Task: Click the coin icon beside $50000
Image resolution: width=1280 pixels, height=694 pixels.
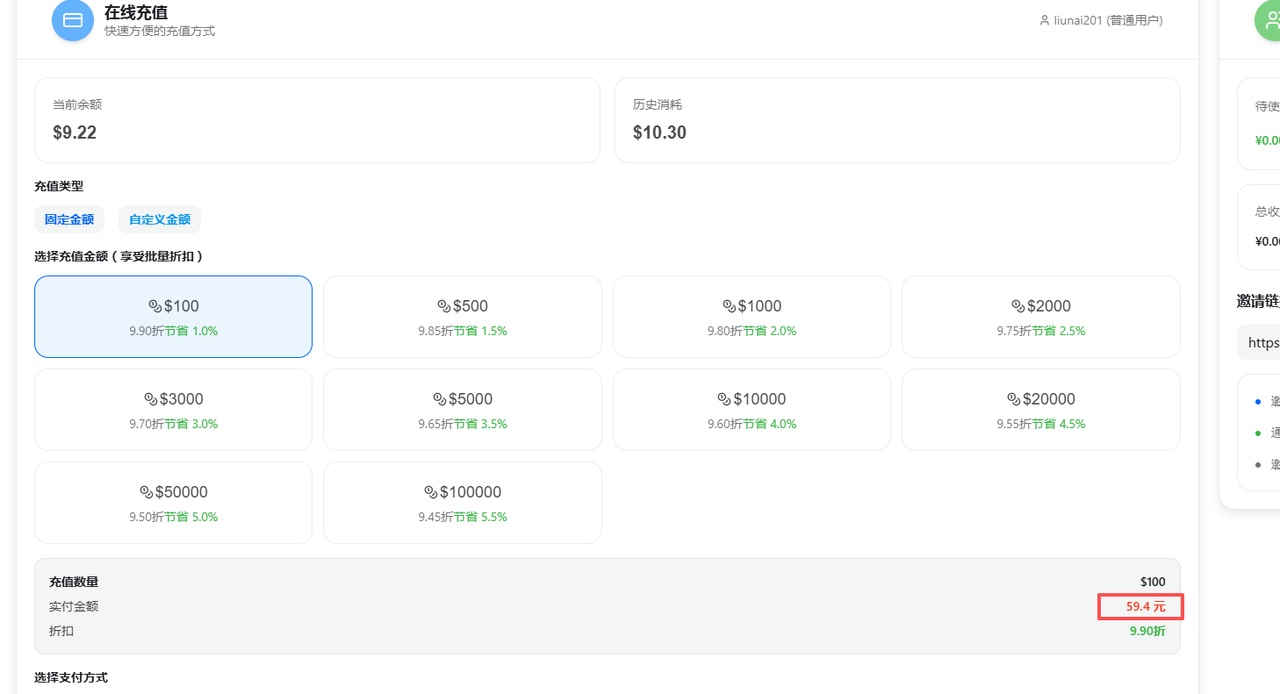Action: 147,492
